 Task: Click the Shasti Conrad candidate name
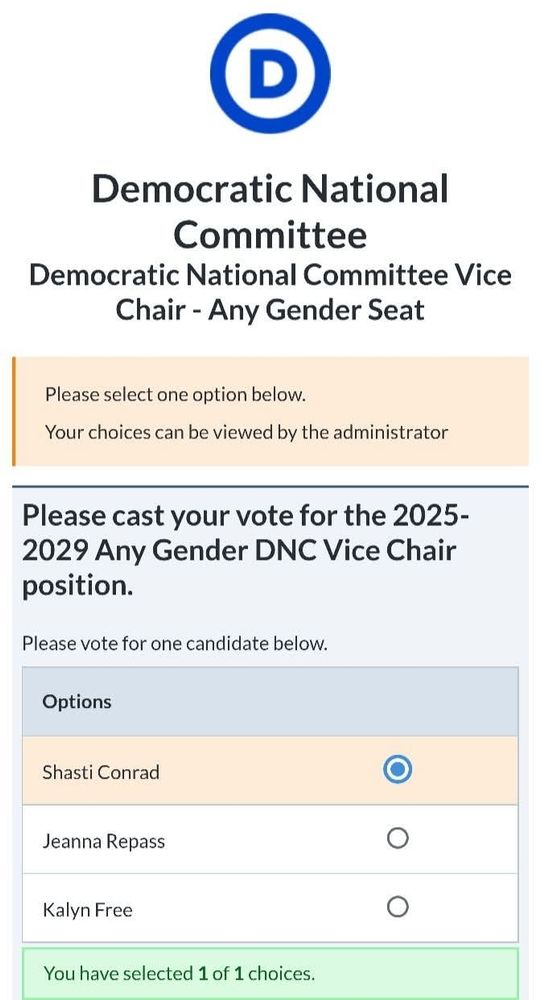tap(101, 772)
